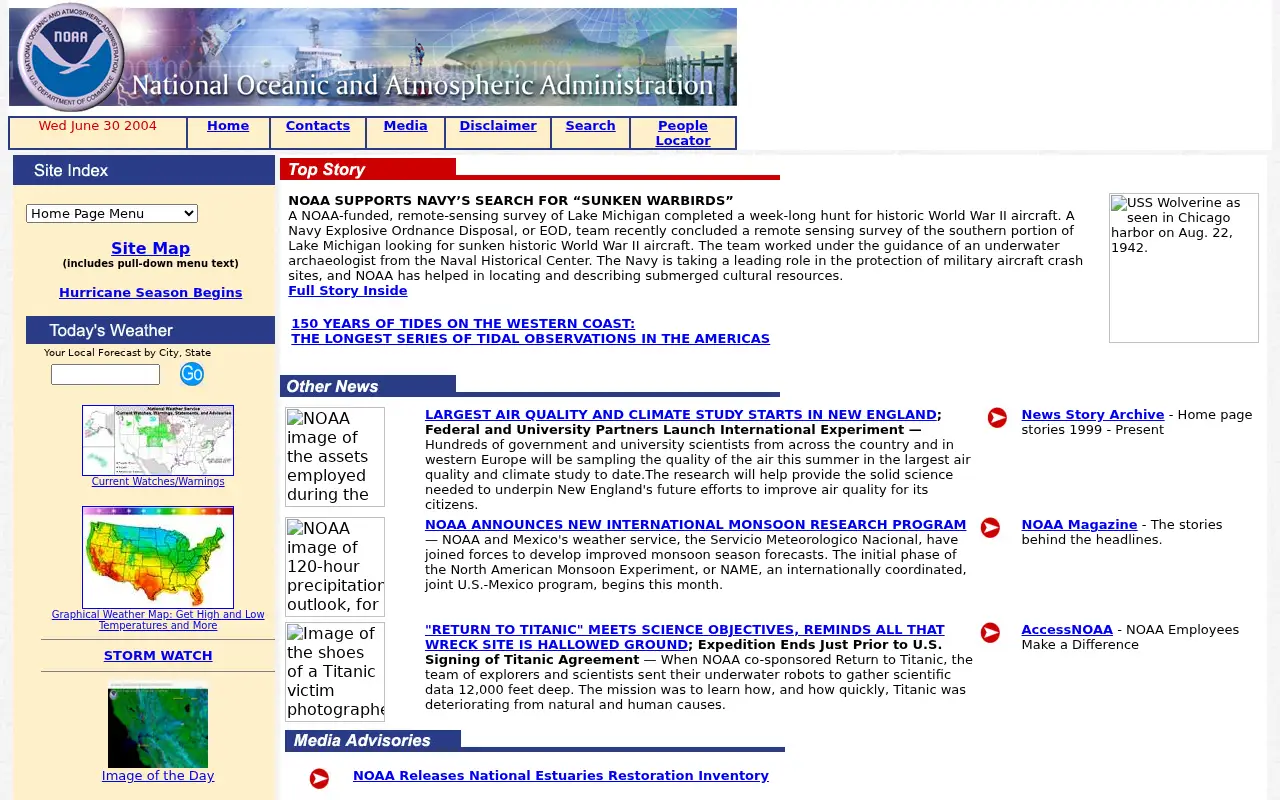Screen dimensions: 1280x800
Task: Click the watches and warnings map thumbnail
Action: pyautogui.click(x=158, y=440)
